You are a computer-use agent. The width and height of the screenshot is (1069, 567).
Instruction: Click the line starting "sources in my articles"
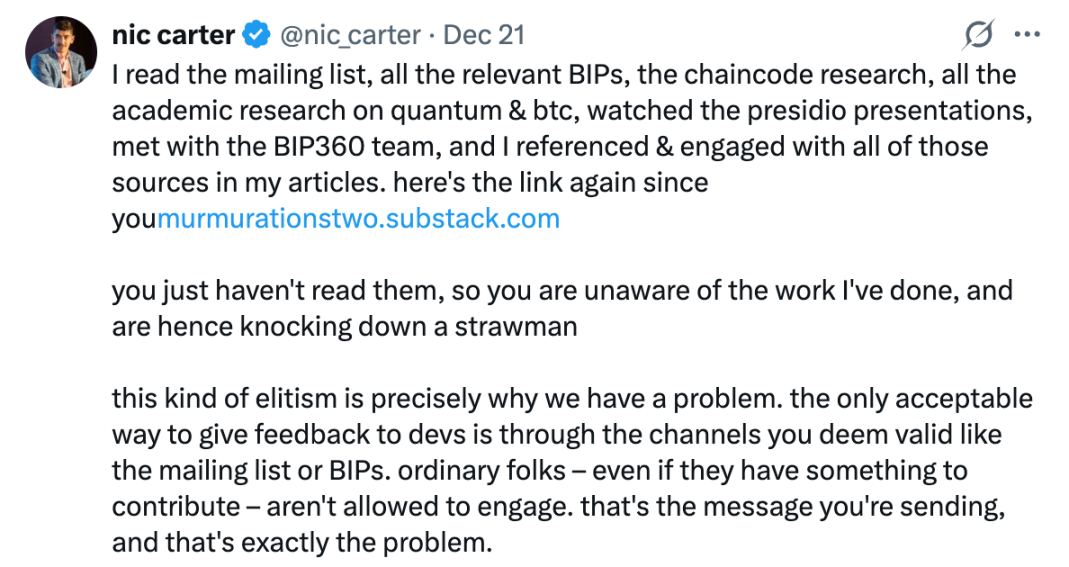pos(410,183)
